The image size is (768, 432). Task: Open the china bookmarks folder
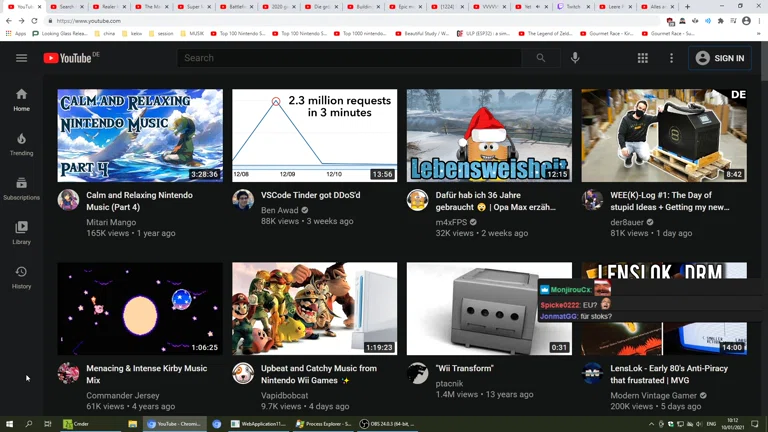coord(105,33)
